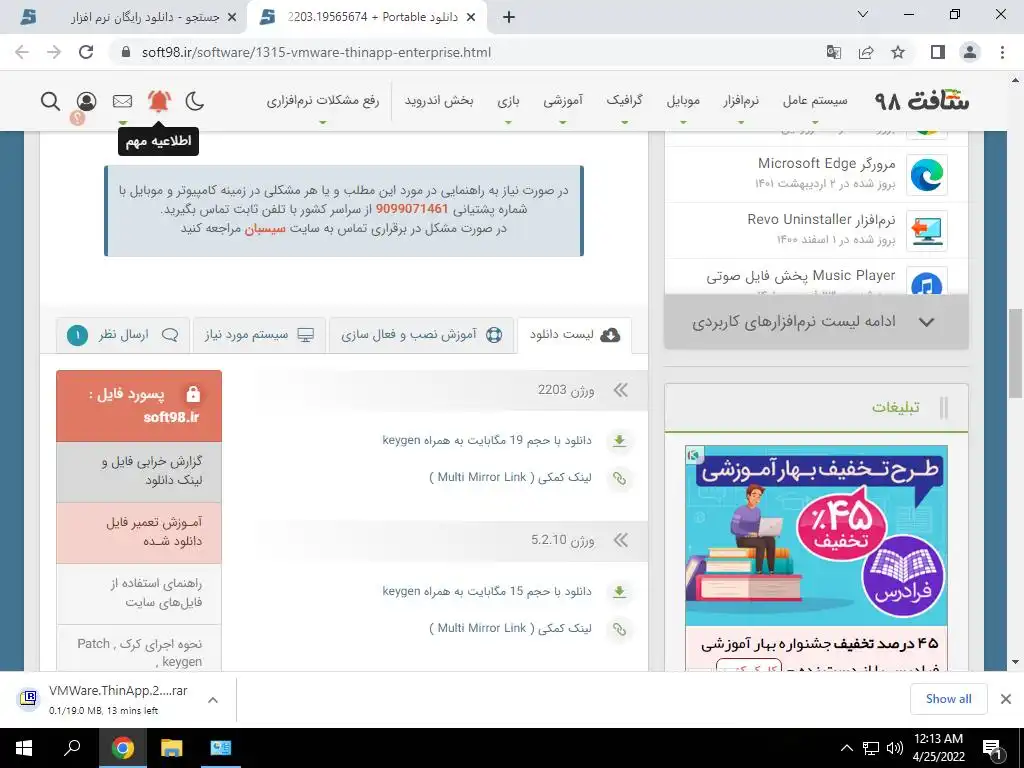Close the downloads bar

click(x=1006, y=699)
